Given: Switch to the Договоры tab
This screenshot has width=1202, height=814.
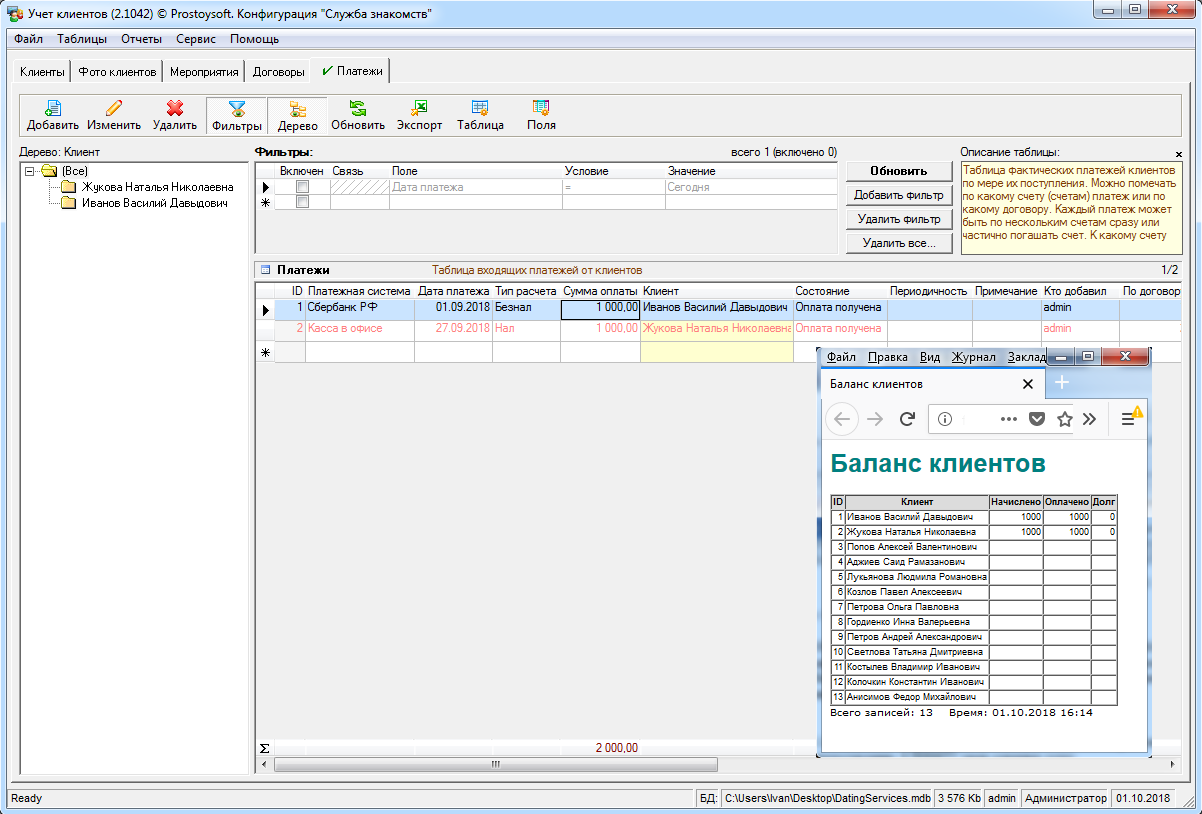Looking at the screenshot, I should click(278, 72).
